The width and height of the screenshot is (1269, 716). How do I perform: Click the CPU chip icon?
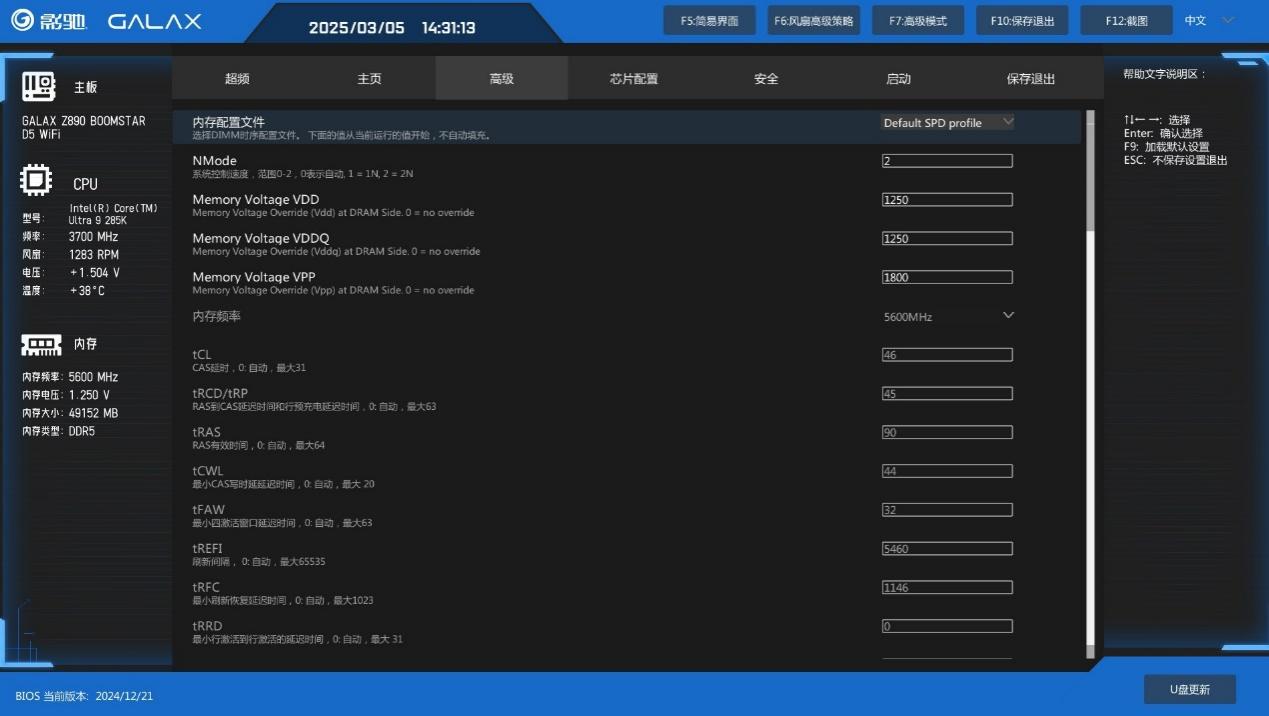click(37, 181)
